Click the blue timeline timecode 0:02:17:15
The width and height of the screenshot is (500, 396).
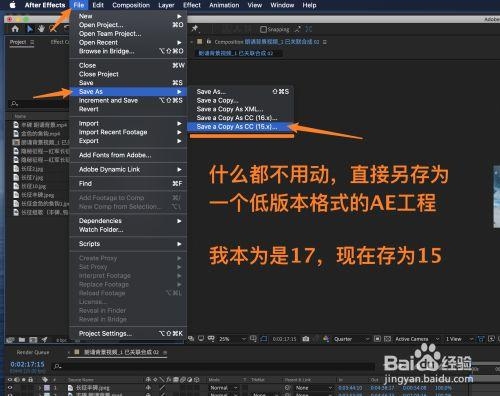pos(27,364)
